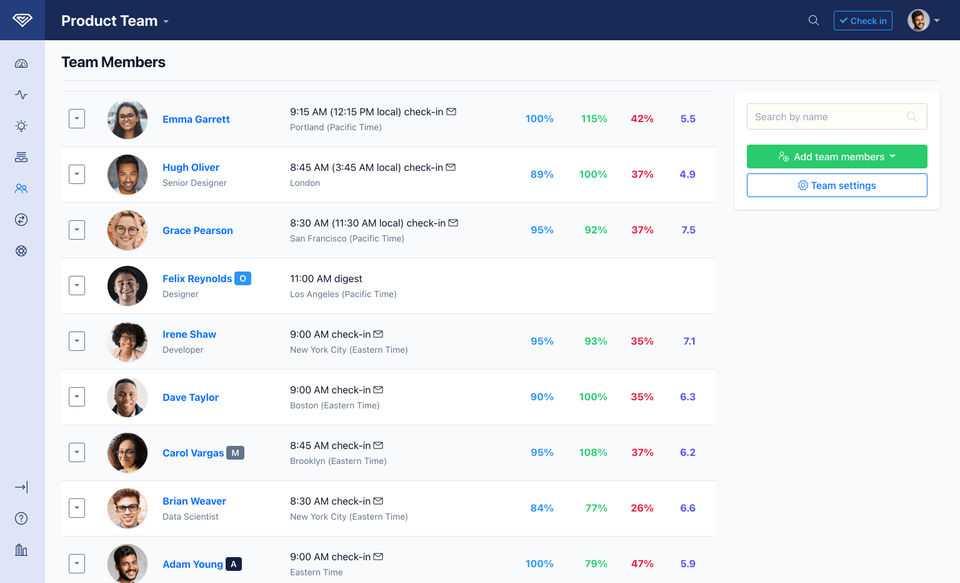The height and width of the screenshot is (583, 960).
Task: Open Irene Shaw's profile link
Action: [x=189, y=334]
